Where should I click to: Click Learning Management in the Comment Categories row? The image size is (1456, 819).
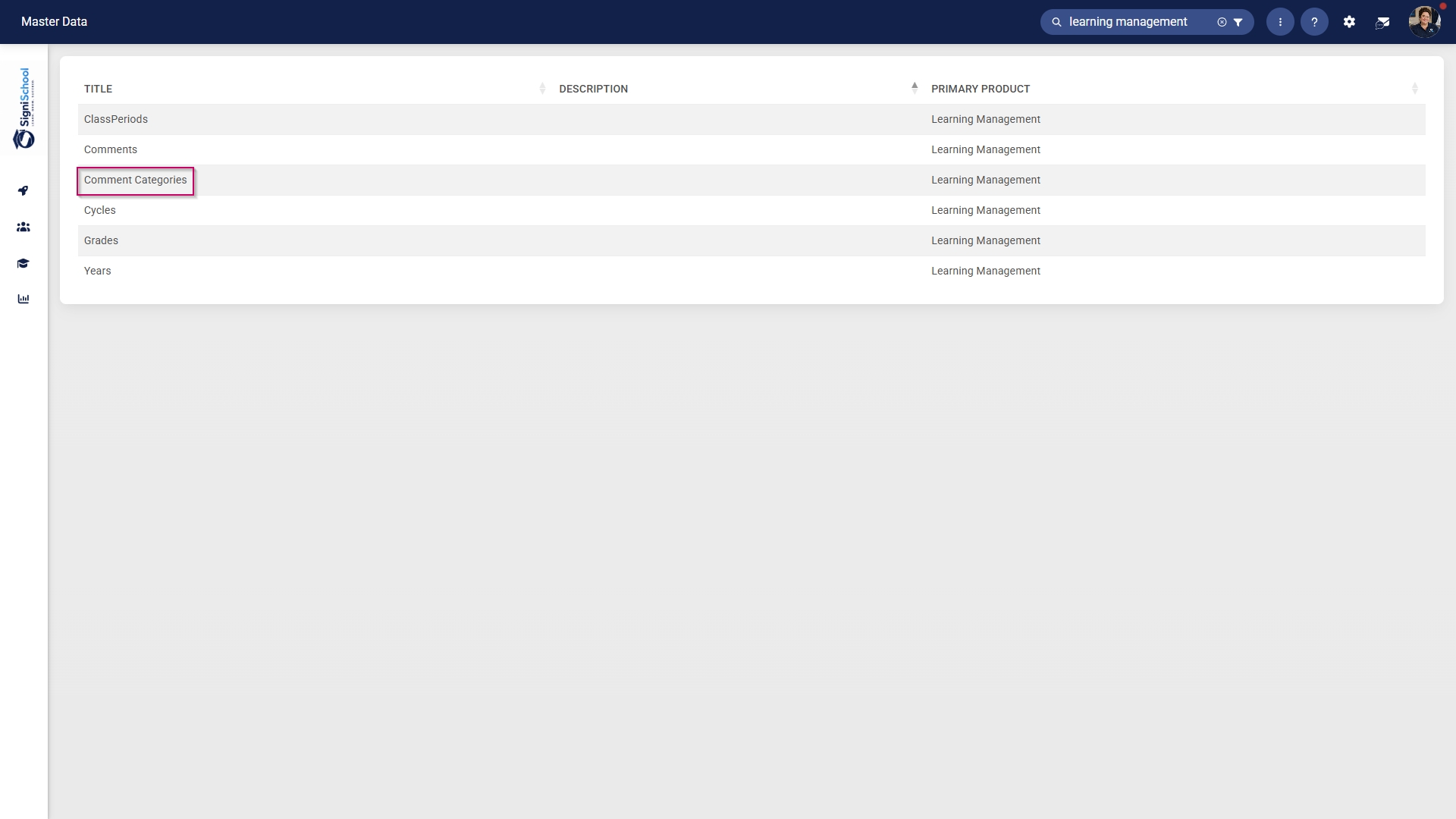(x=986, y=180)
